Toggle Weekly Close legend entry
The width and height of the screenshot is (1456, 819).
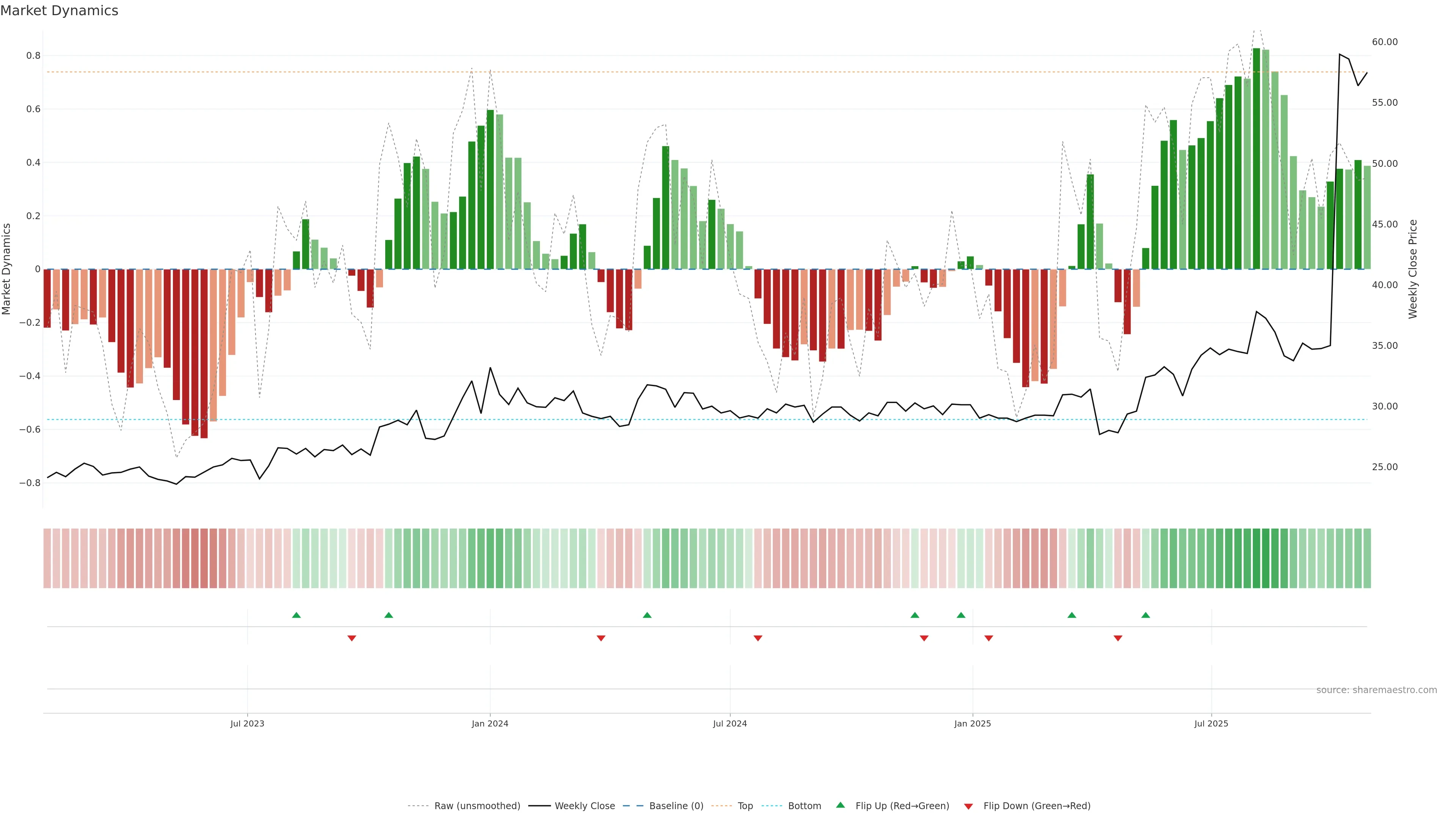(584, 806)
